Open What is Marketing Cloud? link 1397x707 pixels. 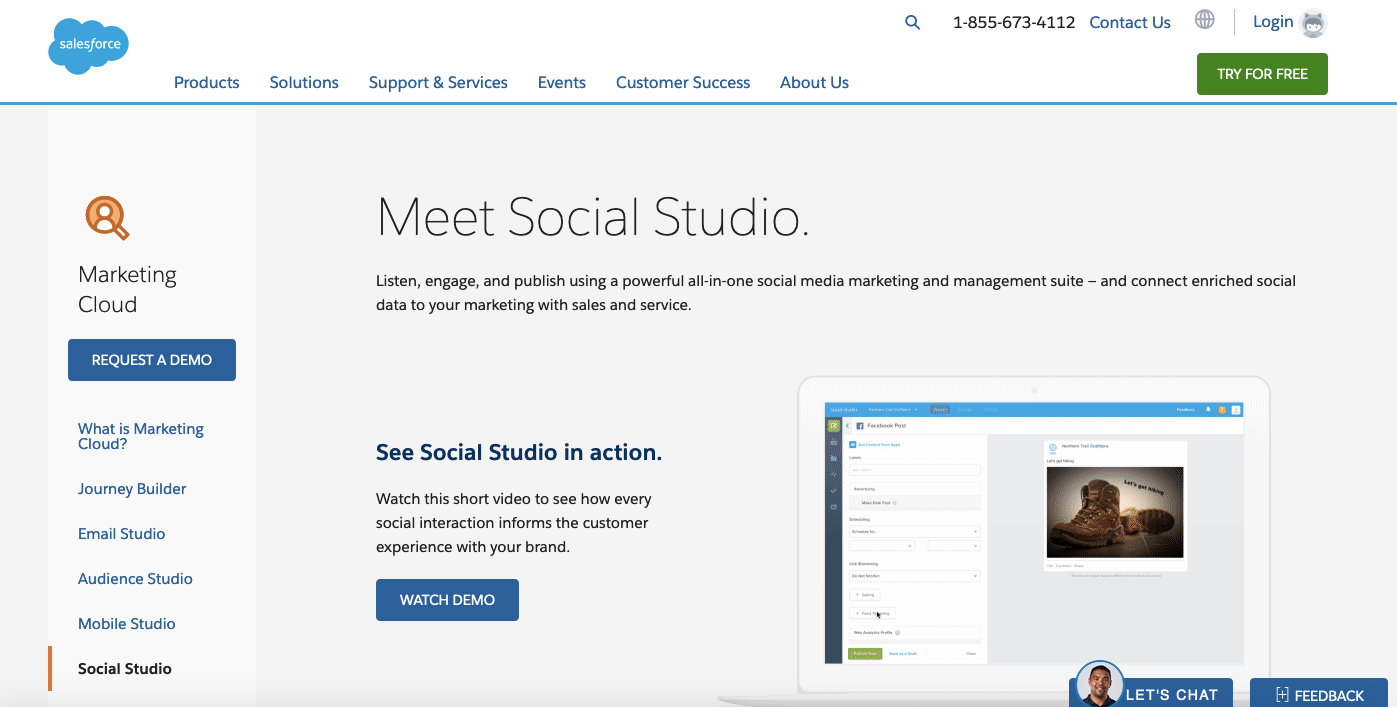[x=141, y=436]
